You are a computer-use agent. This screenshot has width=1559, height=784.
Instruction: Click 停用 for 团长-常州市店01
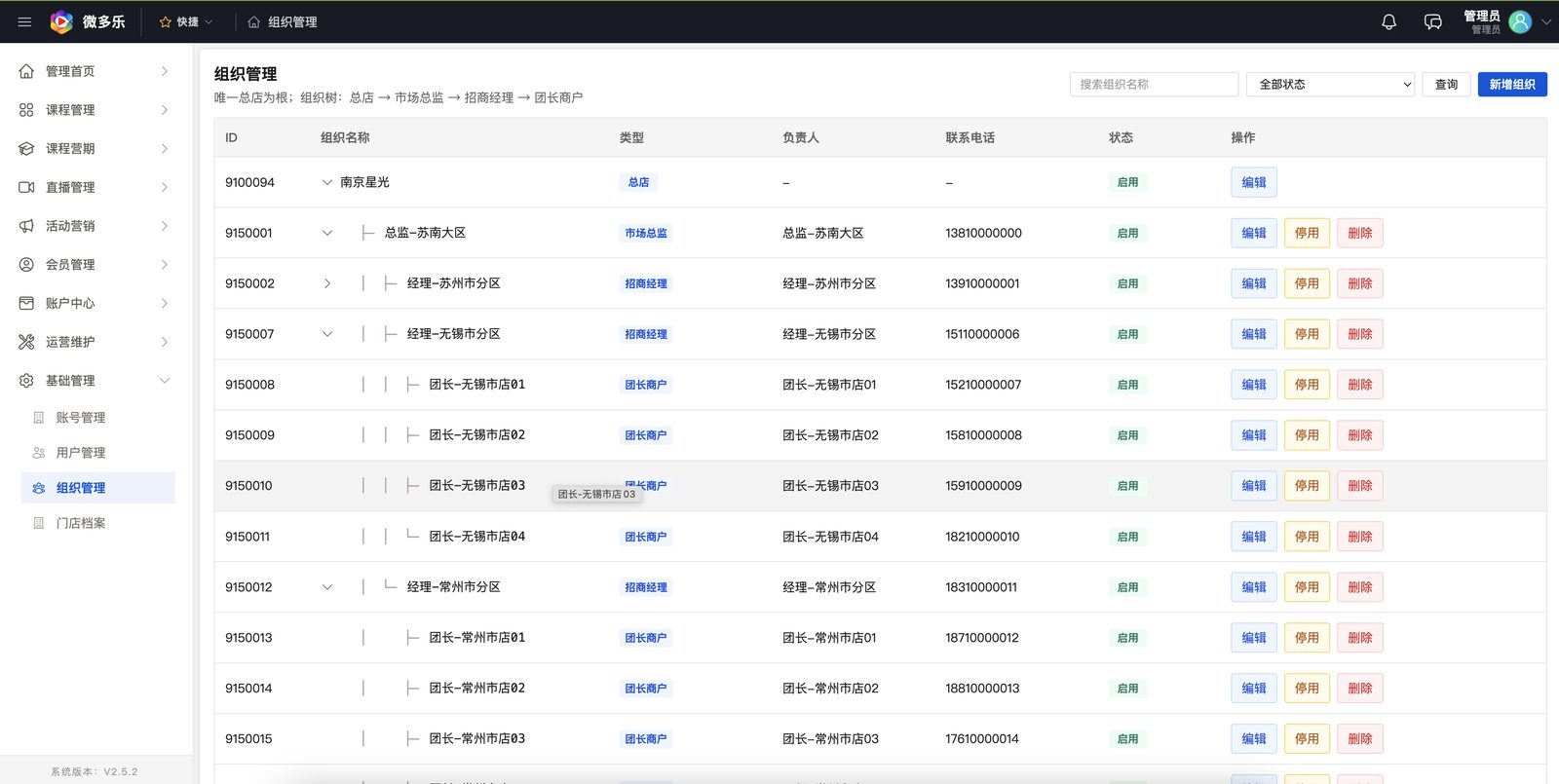[1307, 638]
